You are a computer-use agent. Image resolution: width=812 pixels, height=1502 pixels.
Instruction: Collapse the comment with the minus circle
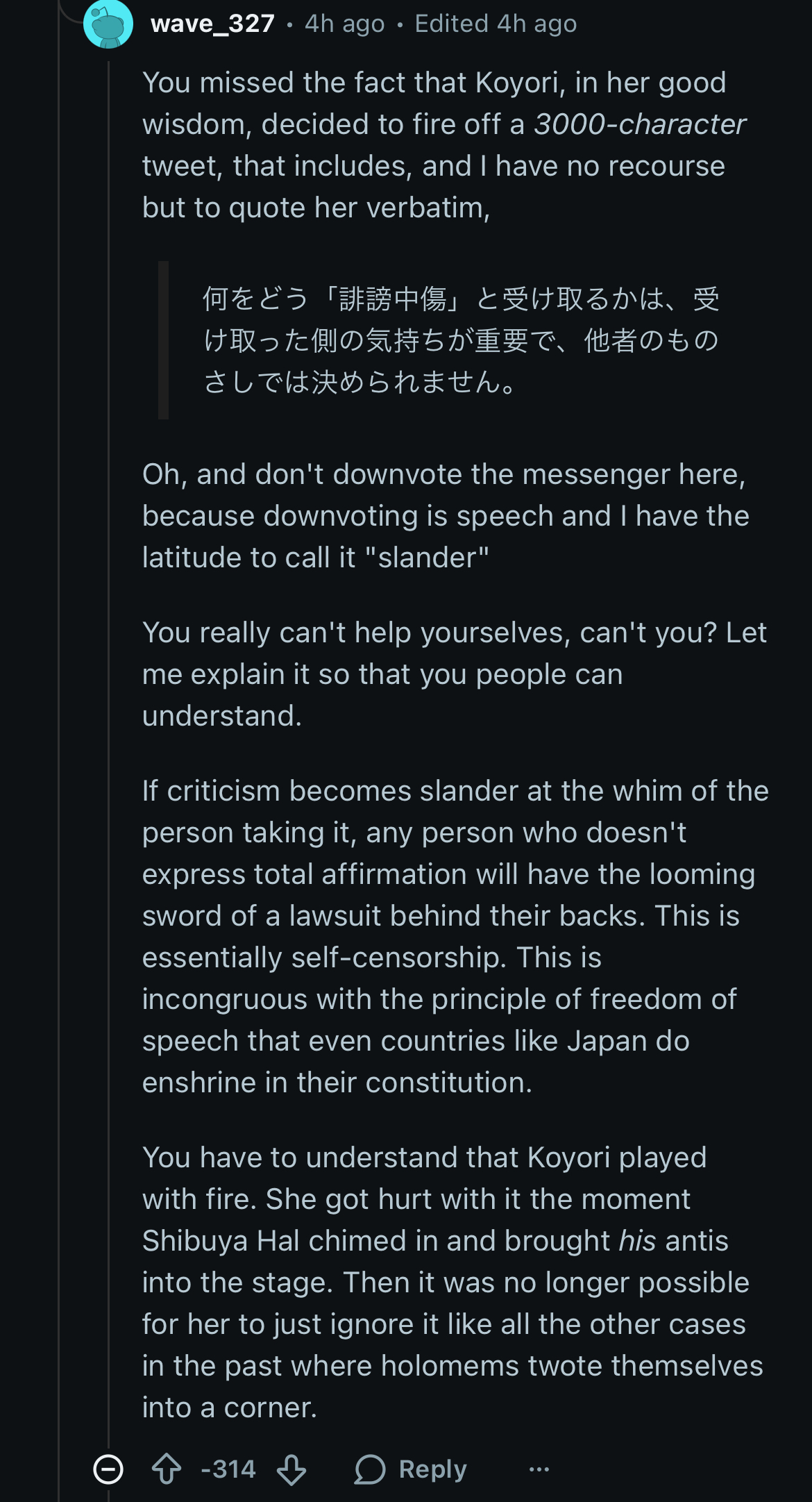tap(108, 1469)
